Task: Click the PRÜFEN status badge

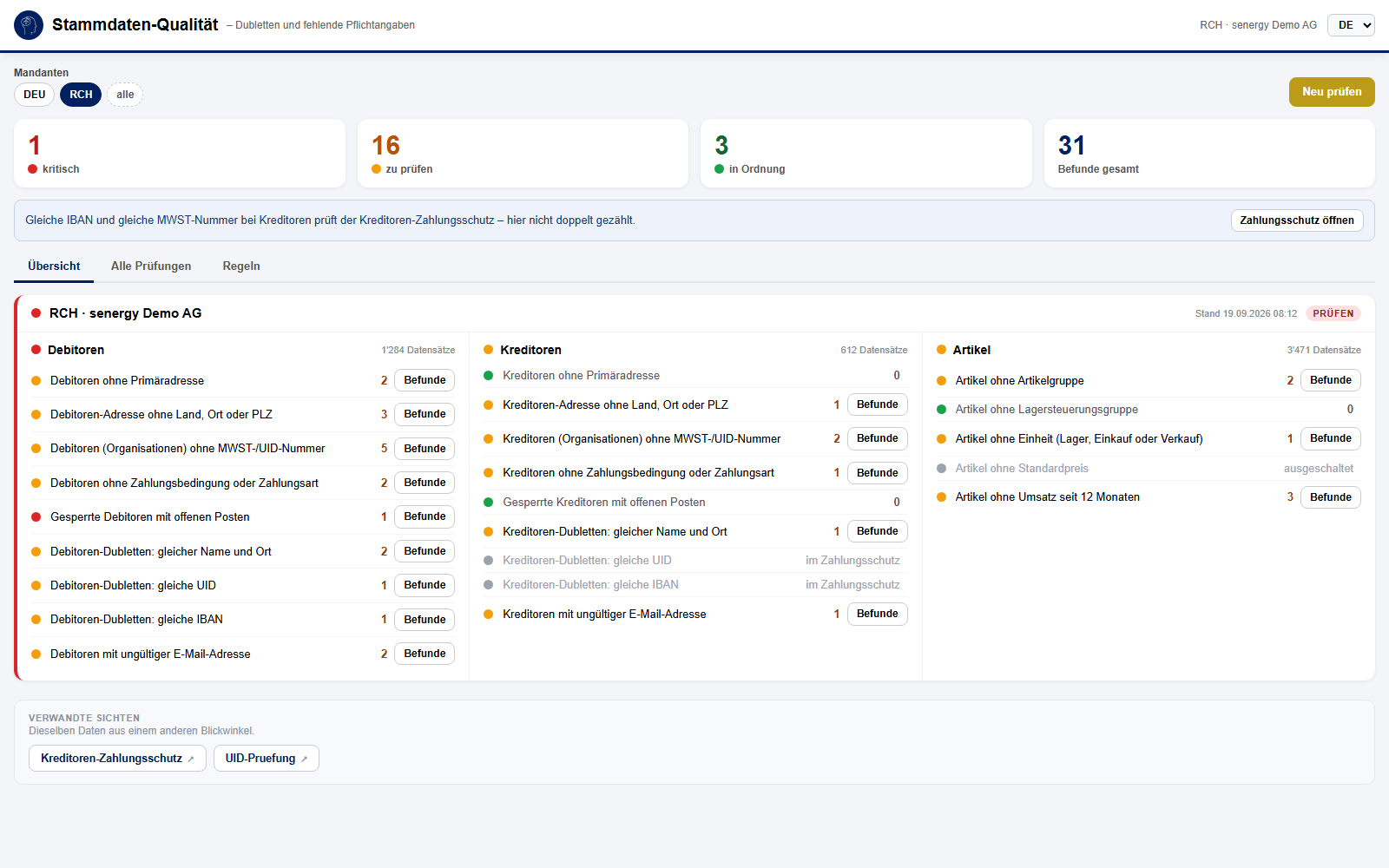Action: point(1333,313)
